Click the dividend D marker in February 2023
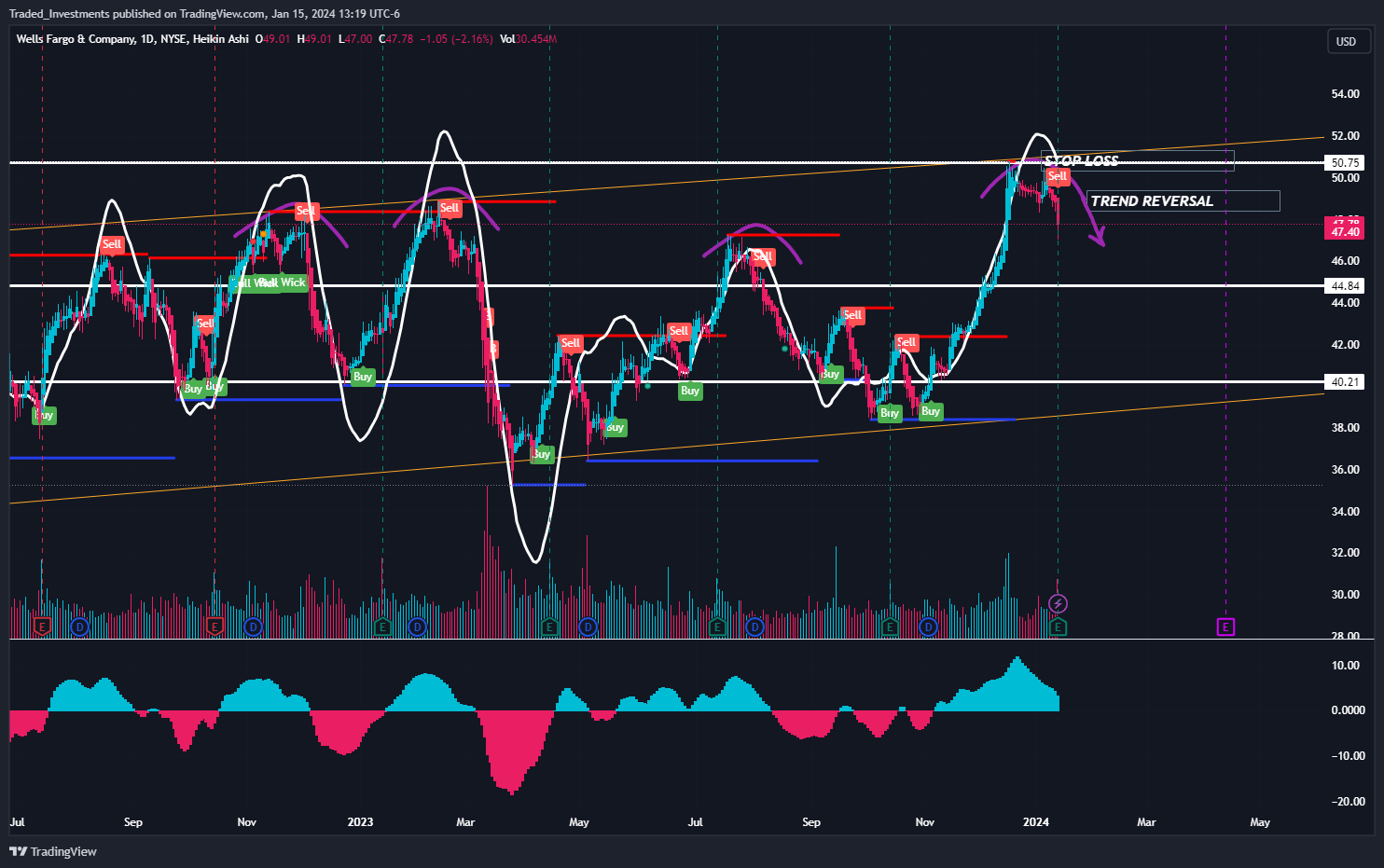Viewport: 1384px width, 868px height. (x=417, y=627)
